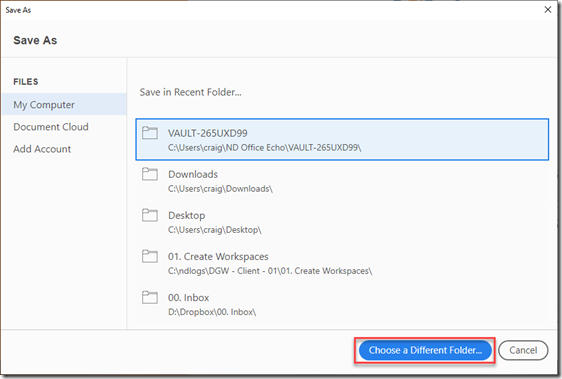Viewport: 562px width, 379px height.
Task: Click path C:\Users\craig\Desktop\
Action: (x=215, y=230)
